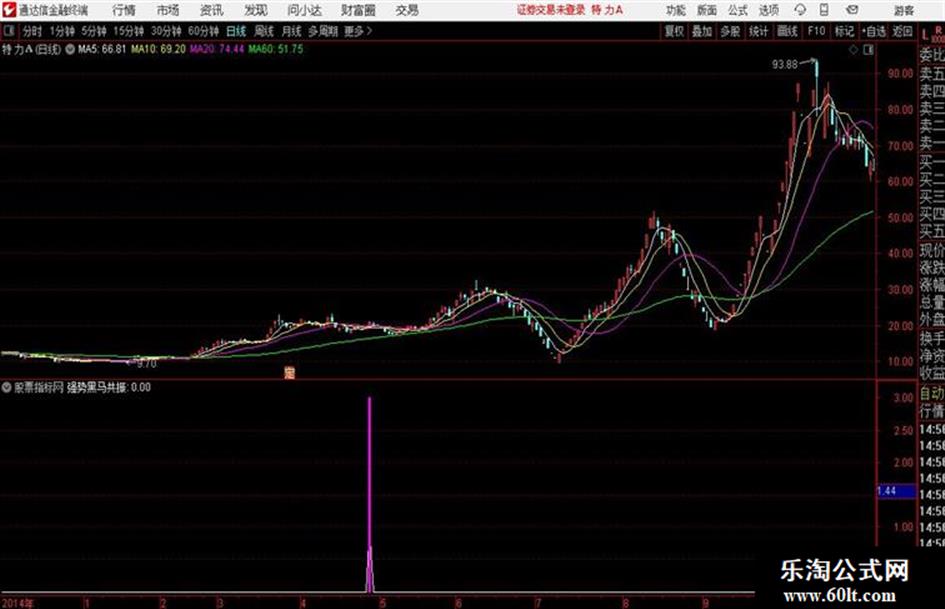Click the 画线 drawing tool button

[x=787, y=31]
